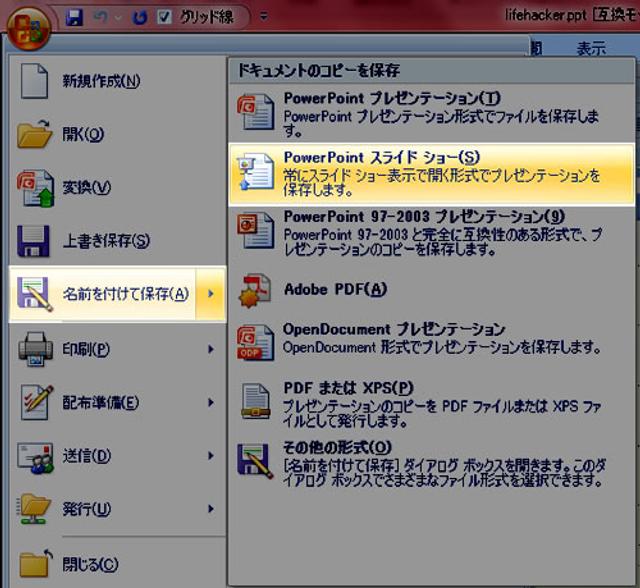Click the envelope icon for 送信
This screenshot has width=640, height=588.
point(35,458)
